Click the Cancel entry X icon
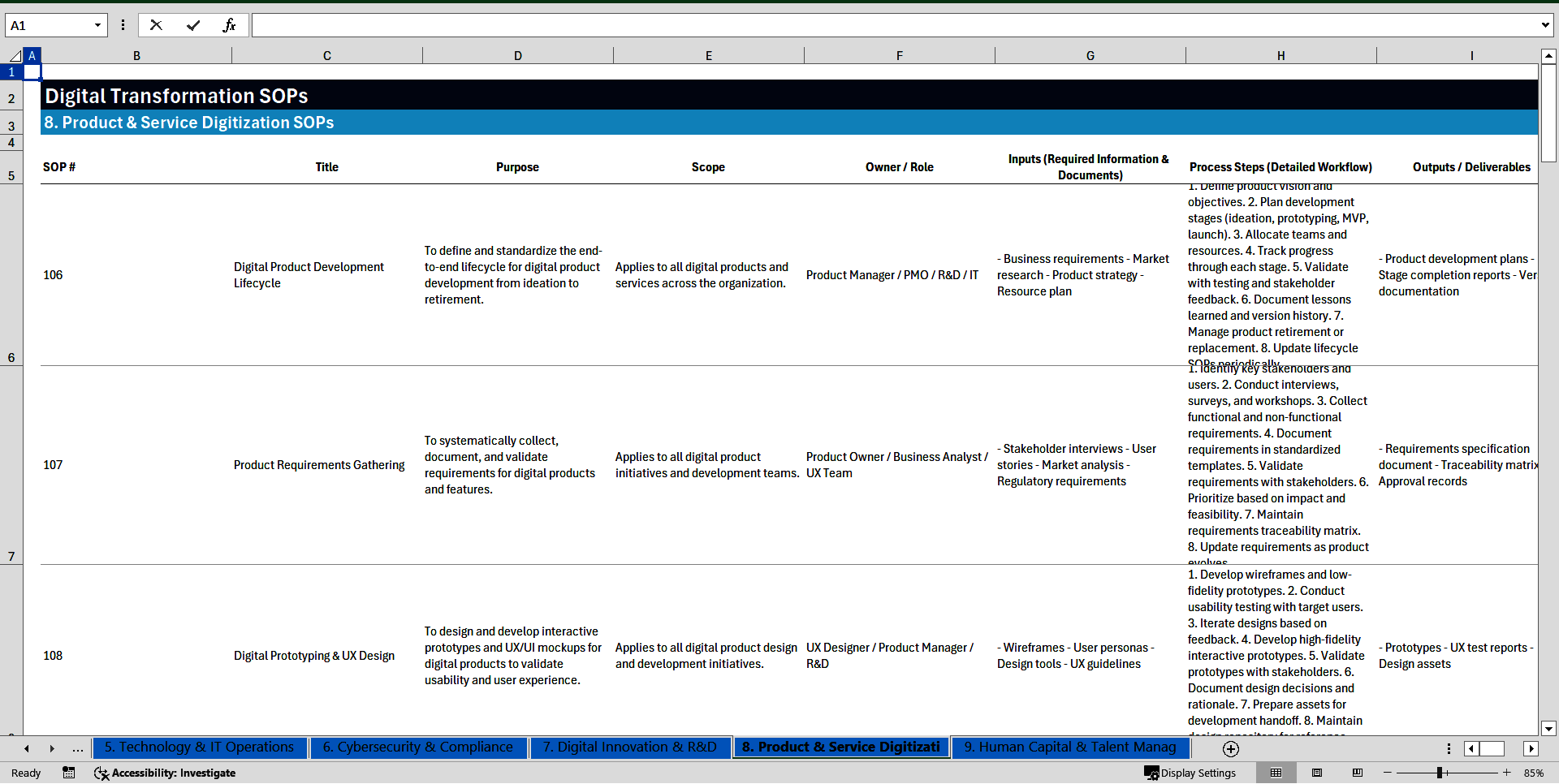This screenshot has height=784, width=1559. [x=156, y=25]
